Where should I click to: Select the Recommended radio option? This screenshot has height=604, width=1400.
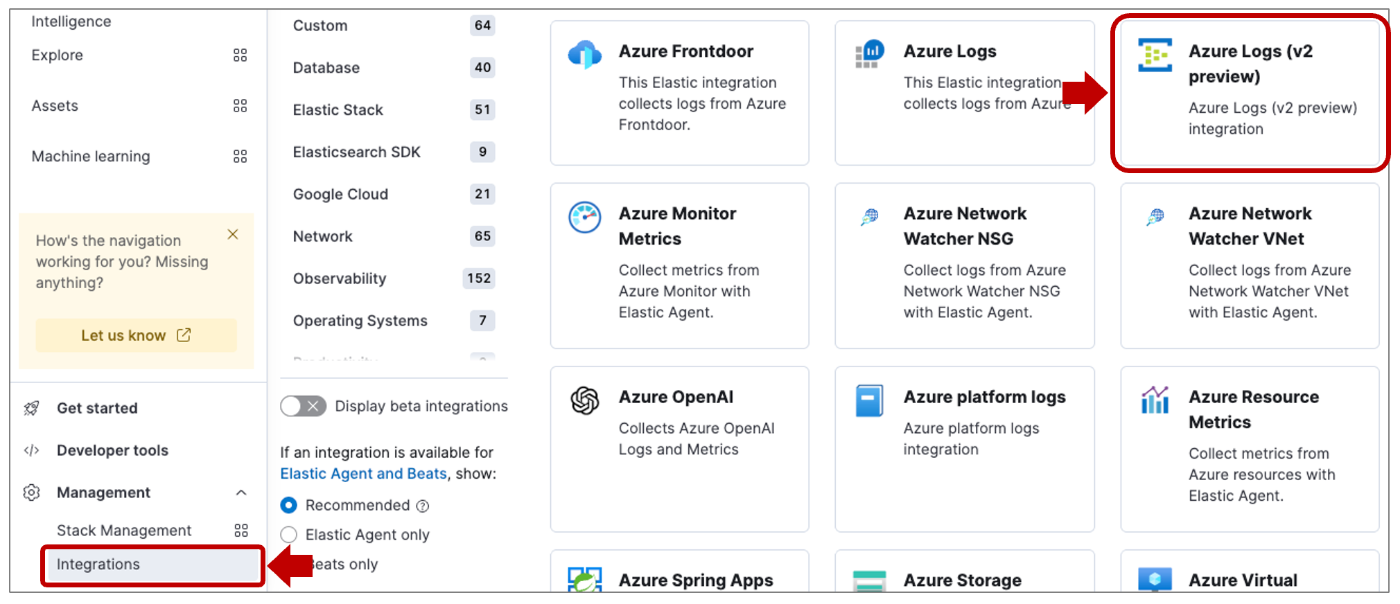pyautogui.click(x=289, y=505)
